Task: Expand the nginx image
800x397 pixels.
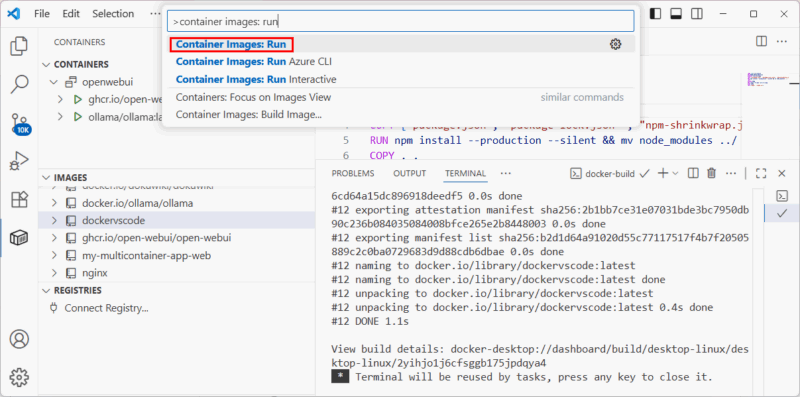Action: tap(54, 272)
